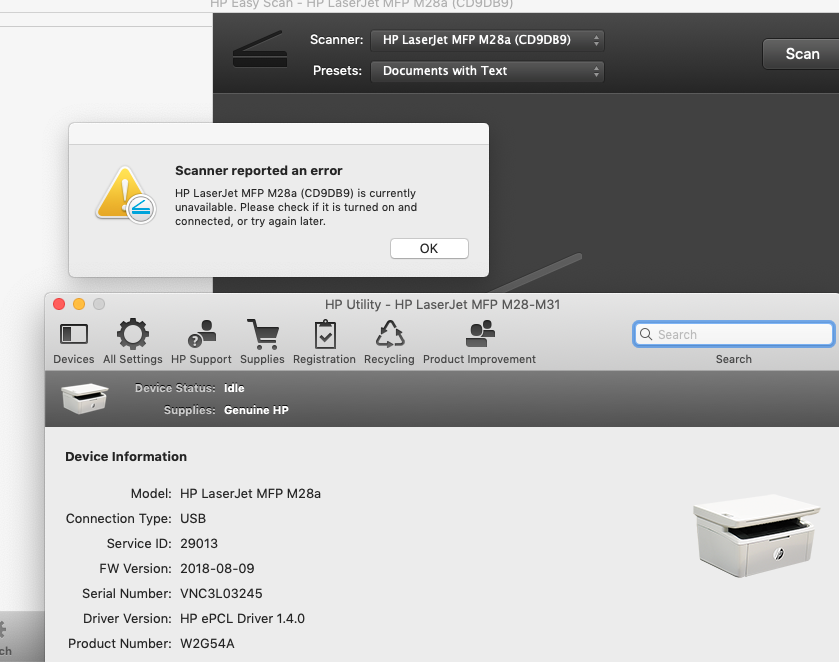Click the small printer icon beside Device Status
Screen dimensions: 839x662
click(85, 398)
